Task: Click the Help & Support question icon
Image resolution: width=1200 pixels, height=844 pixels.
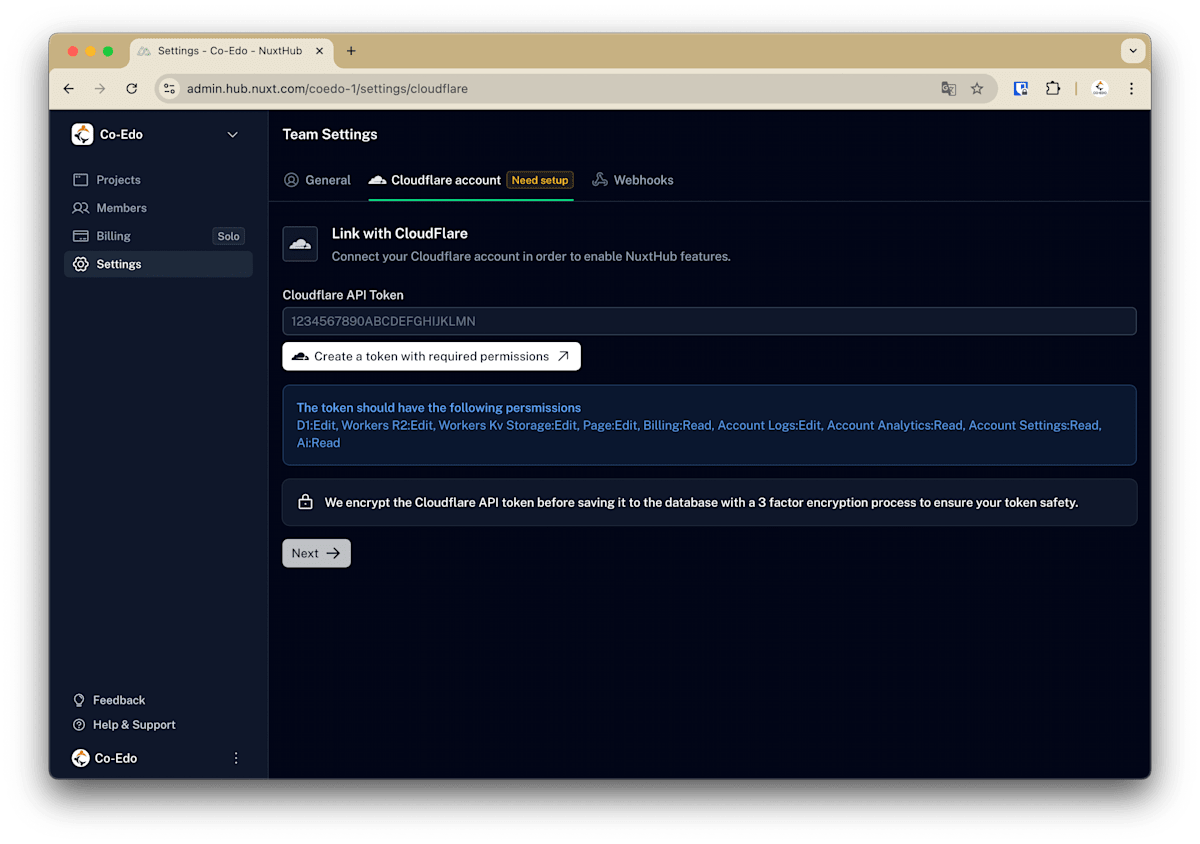Action: tap(79, 725)
